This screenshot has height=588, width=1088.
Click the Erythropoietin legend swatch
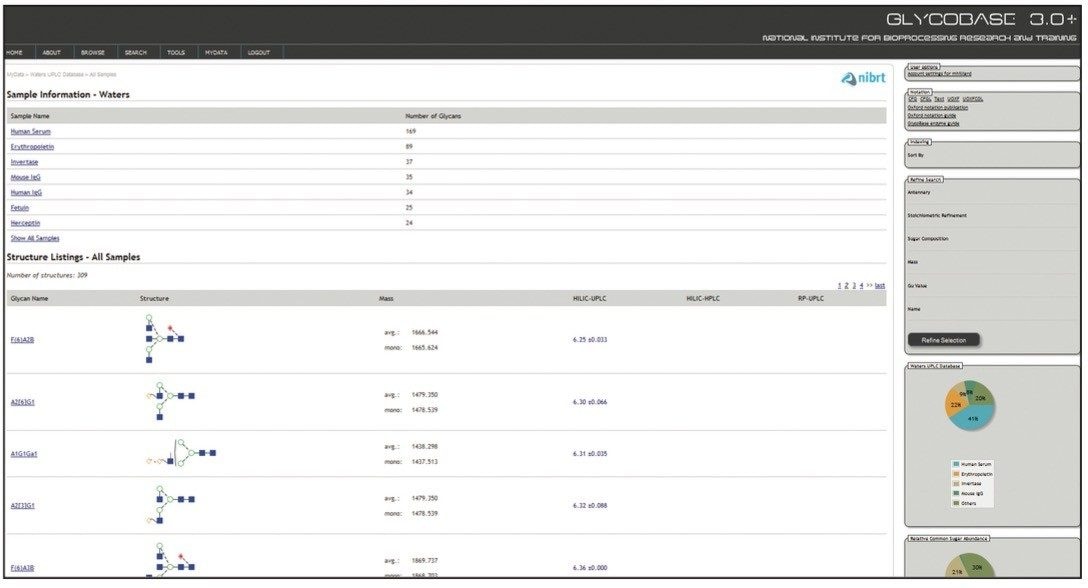[x=956, y=474]
